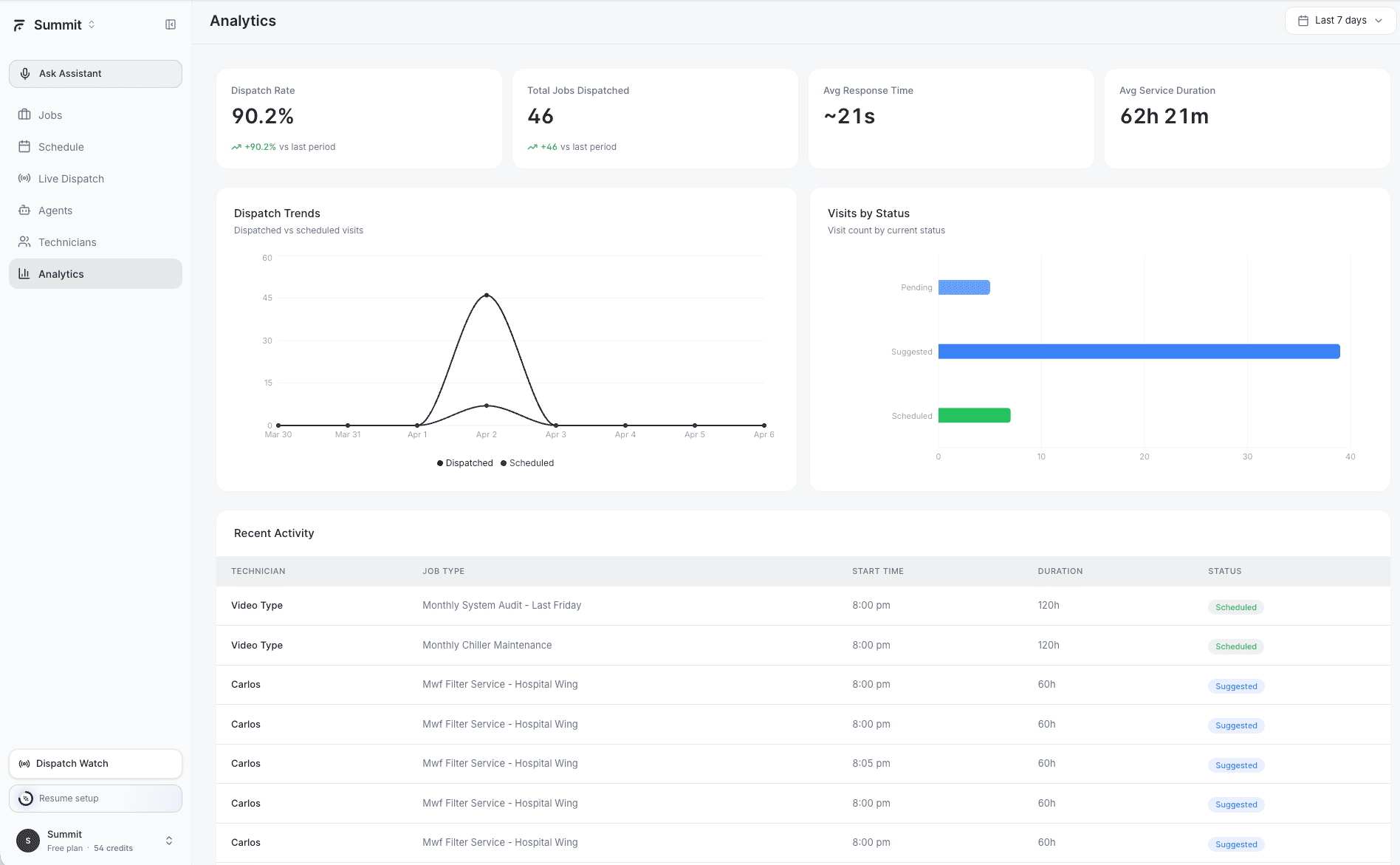Viewport: 1400px width, 865px height.
Task: Expand the Summit workspace switcher chevron
Action: 92,24
